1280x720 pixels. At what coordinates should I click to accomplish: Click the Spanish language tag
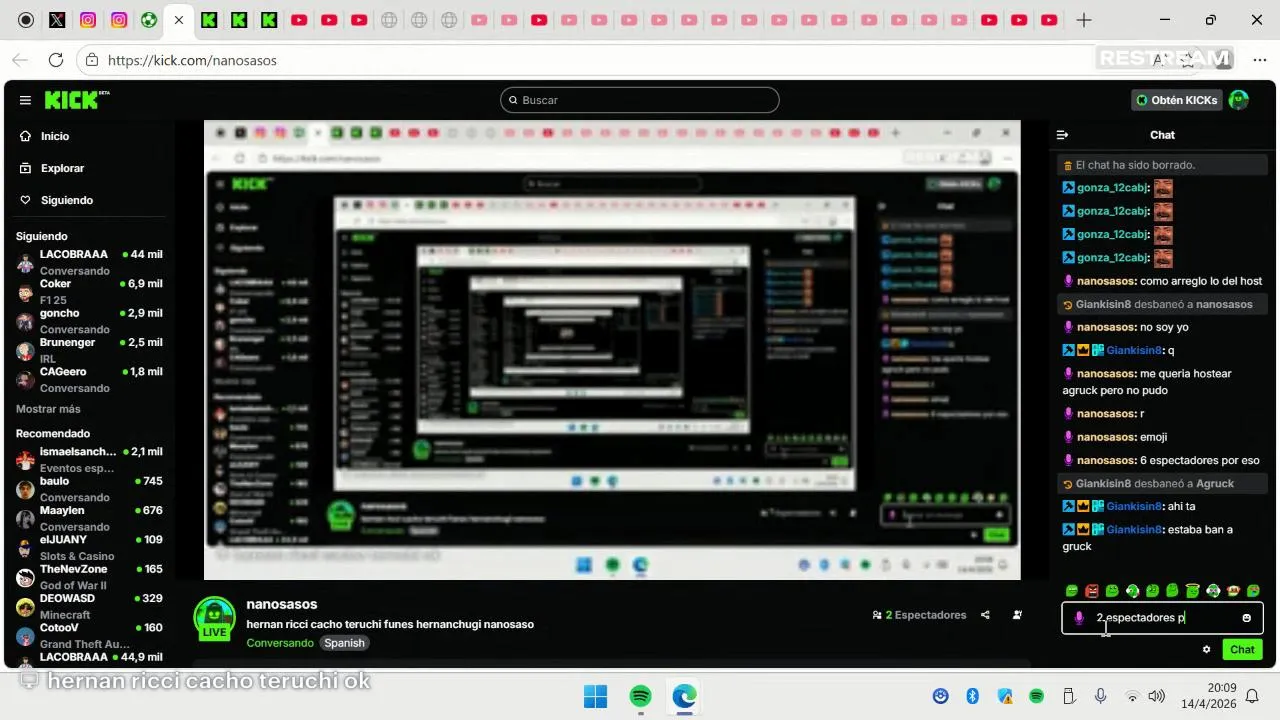[344, 643]
